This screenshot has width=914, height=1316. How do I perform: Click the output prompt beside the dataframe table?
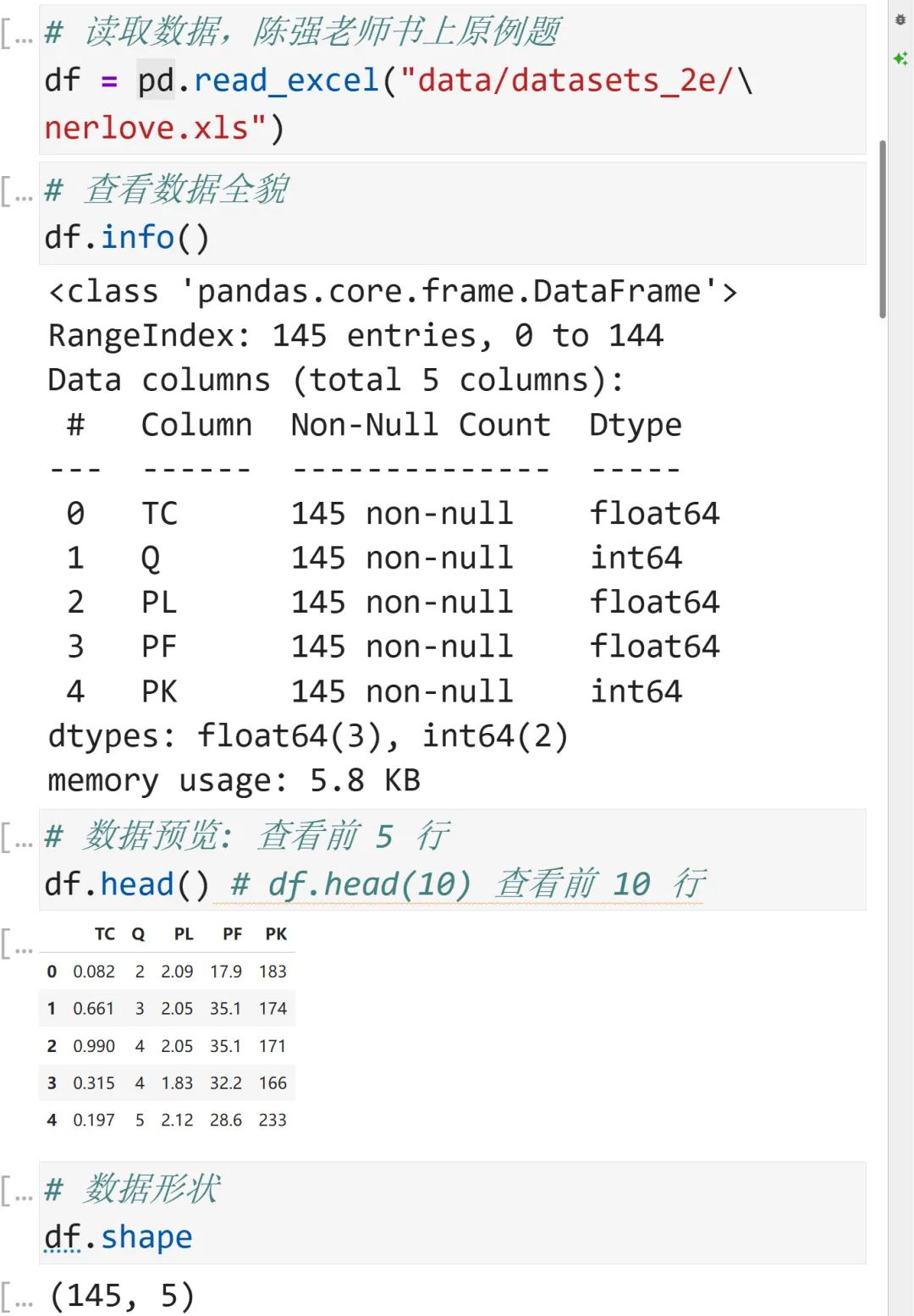[x=17, y=943]
